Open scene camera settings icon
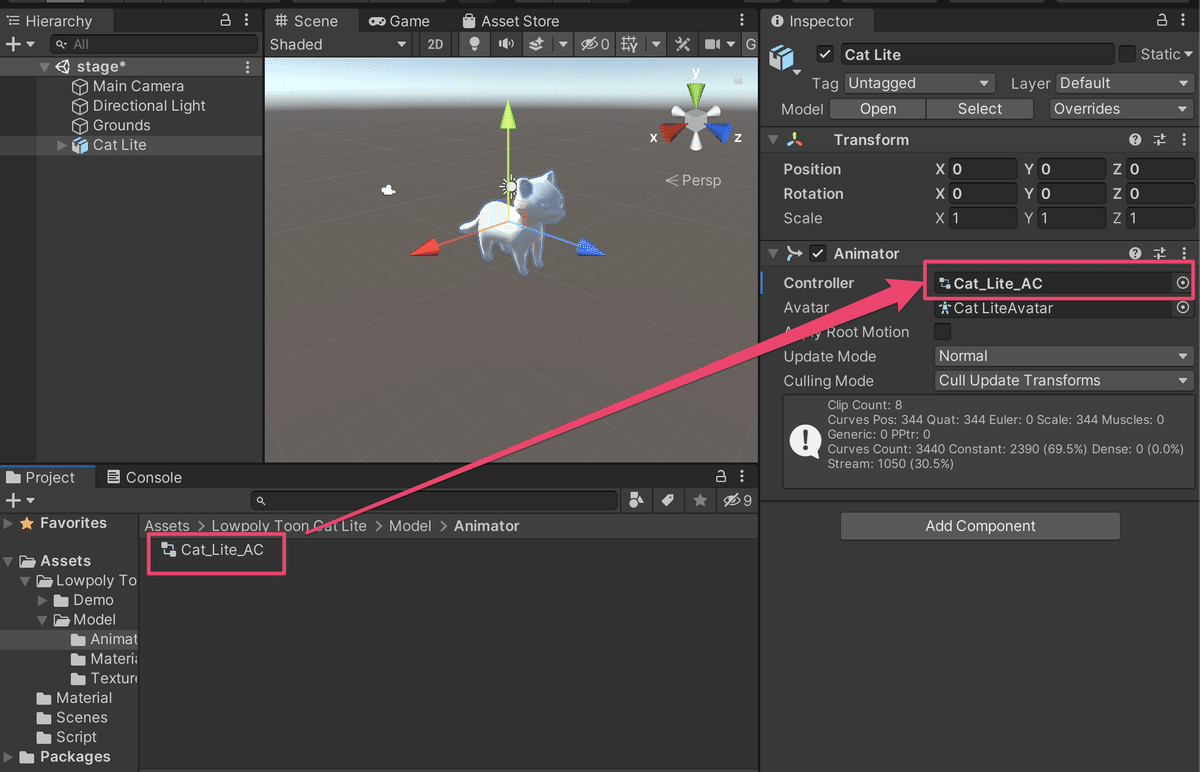Image resolution: width=1200 pixels, height=772 pixels. click(x=713, y=44)
